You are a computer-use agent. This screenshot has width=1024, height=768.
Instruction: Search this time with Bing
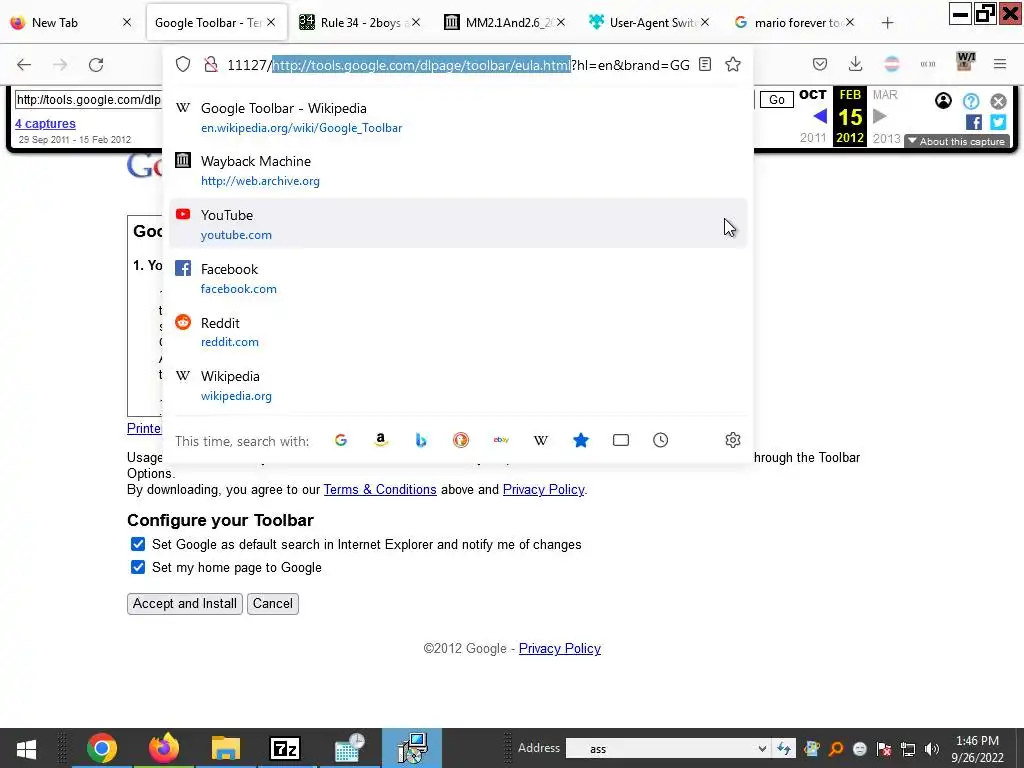pyautogui.click(x=421, y=440)
